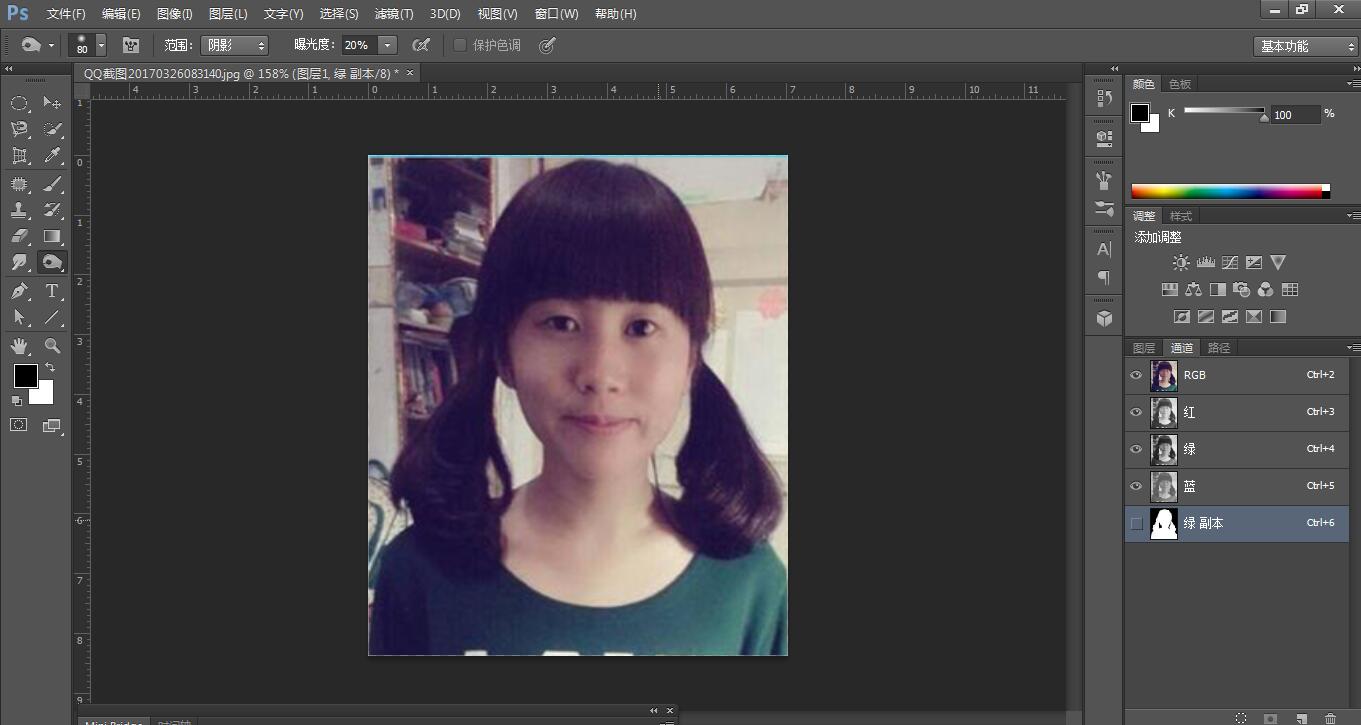
Task: Expand the 曝光度 slider dropdown arrow
Action: click(x=387, y=45)
